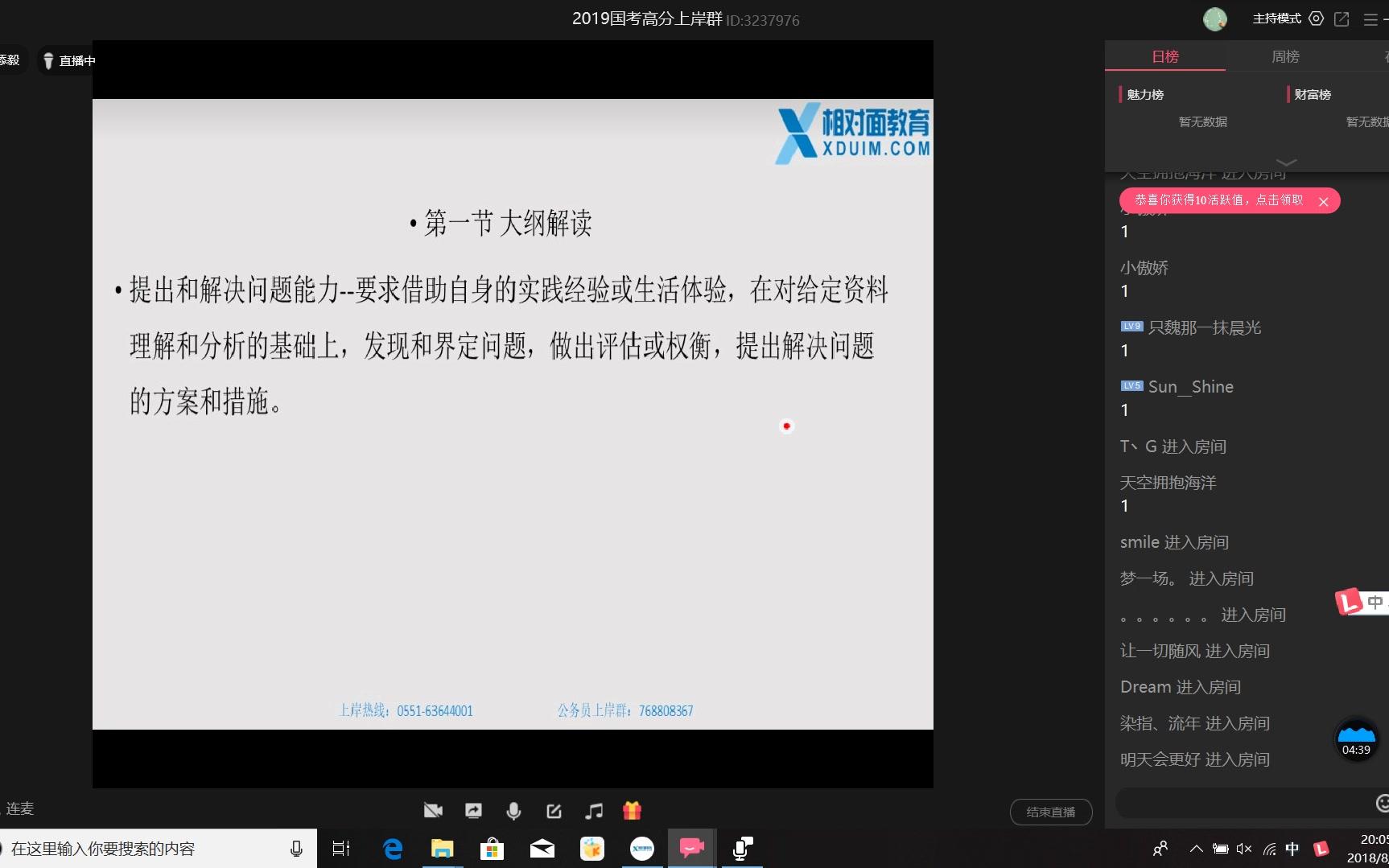Open background music note icon

594,811
